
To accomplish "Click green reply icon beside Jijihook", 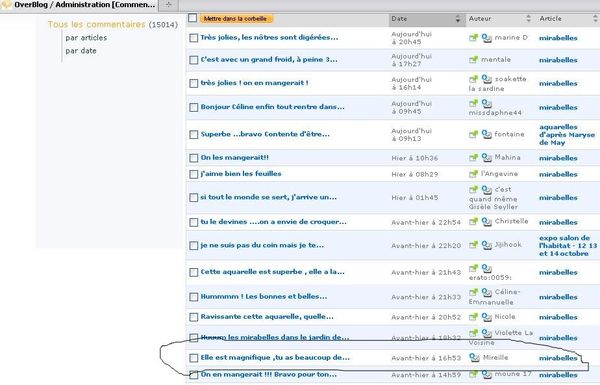I will point(473,244).
